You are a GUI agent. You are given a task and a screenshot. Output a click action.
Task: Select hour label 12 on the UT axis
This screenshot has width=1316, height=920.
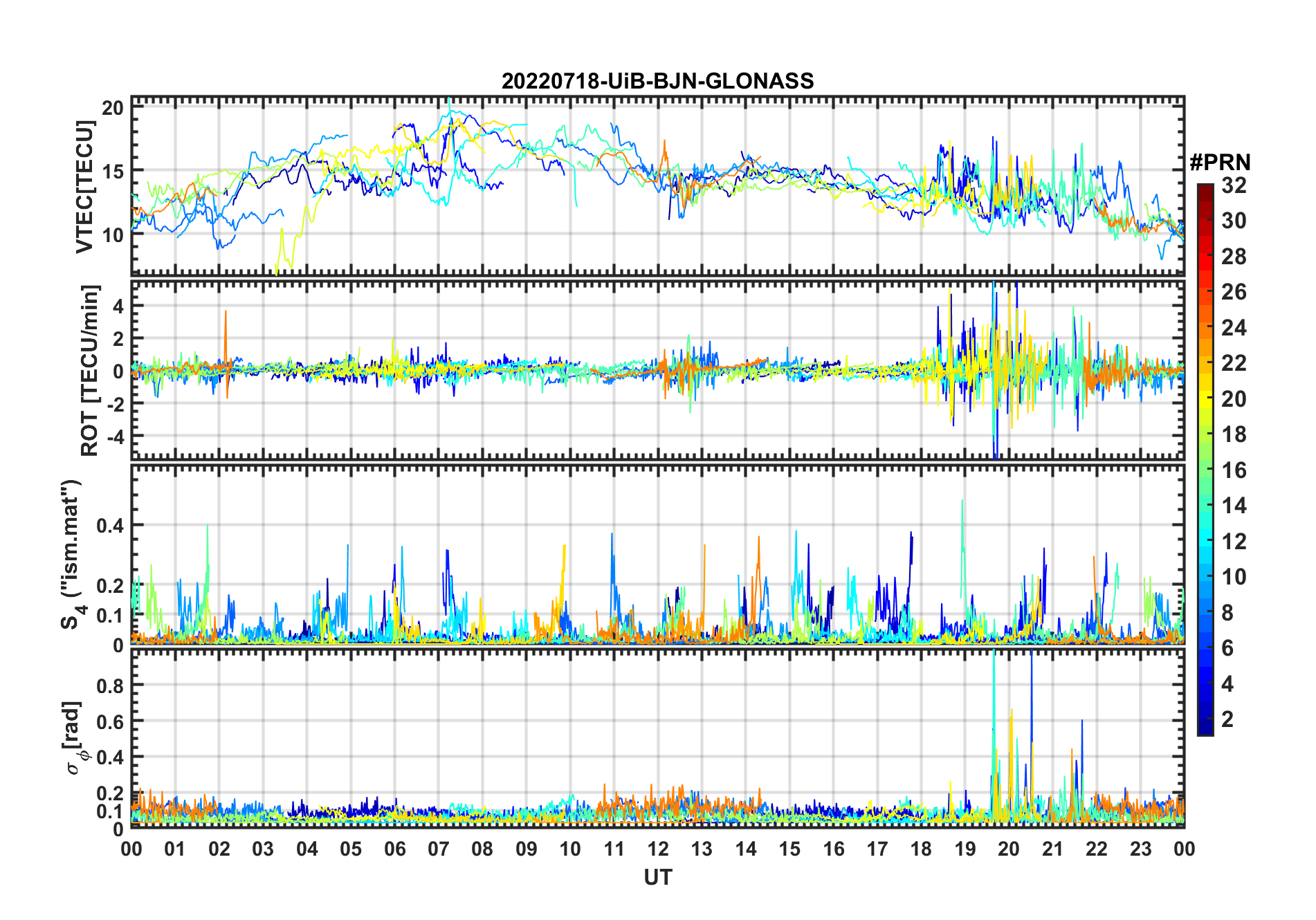658,849
